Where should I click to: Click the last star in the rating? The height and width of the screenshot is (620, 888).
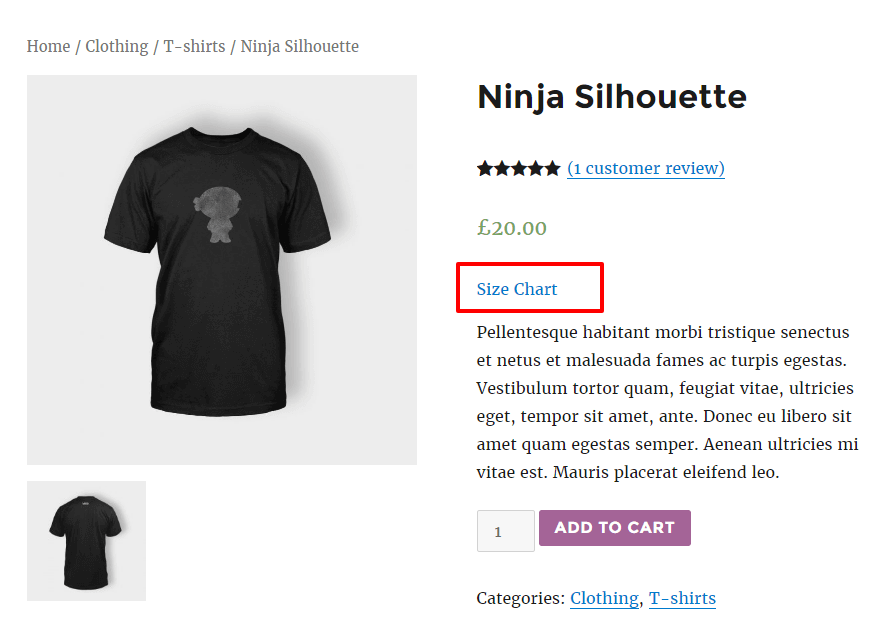point(552,168)
